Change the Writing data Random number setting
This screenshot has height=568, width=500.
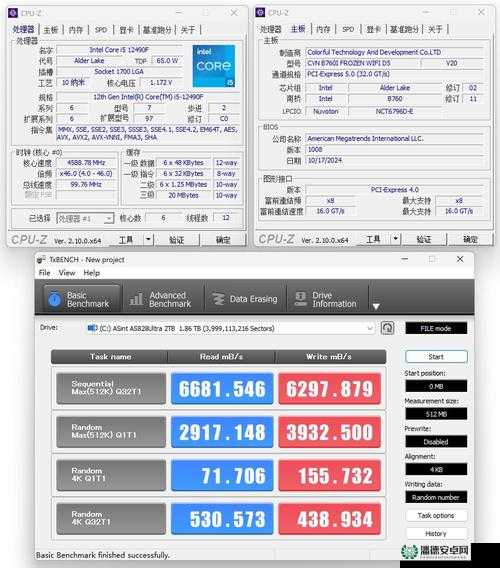pos(436,497)
